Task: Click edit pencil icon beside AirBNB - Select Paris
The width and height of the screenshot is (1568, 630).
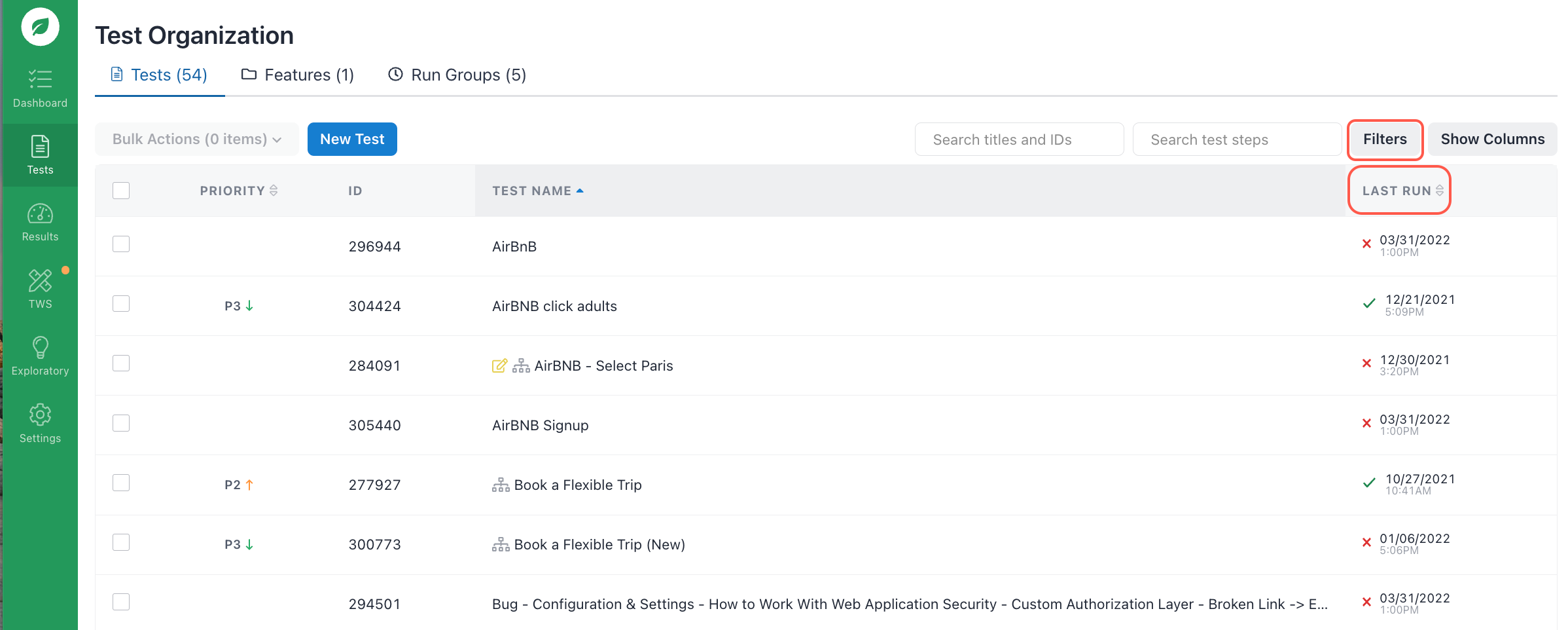Action: pos(499,365)
